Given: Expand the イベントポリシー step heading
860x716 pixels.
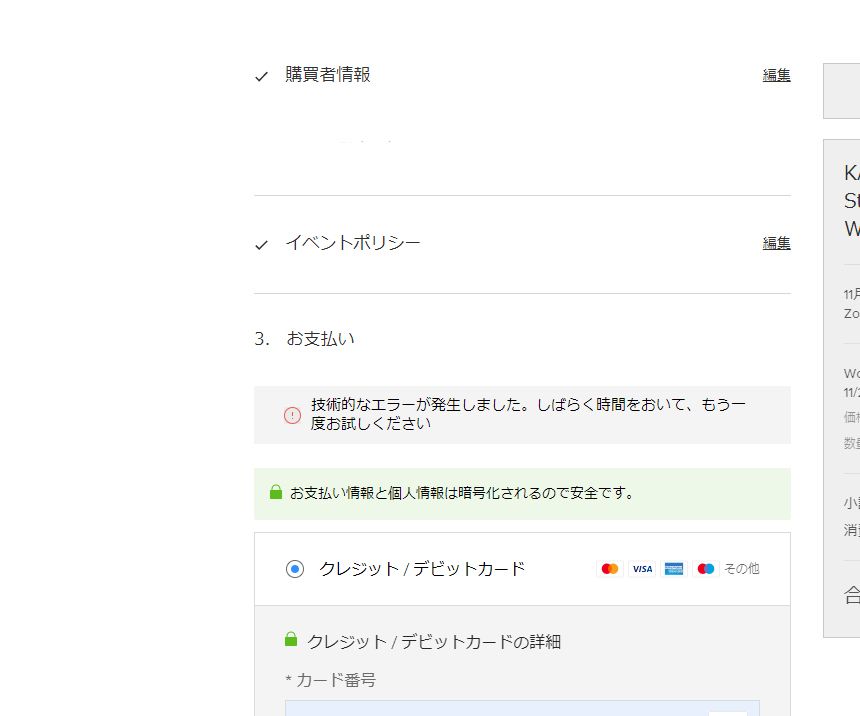Looking at the screenshot, I should click(x=352, y=243).
